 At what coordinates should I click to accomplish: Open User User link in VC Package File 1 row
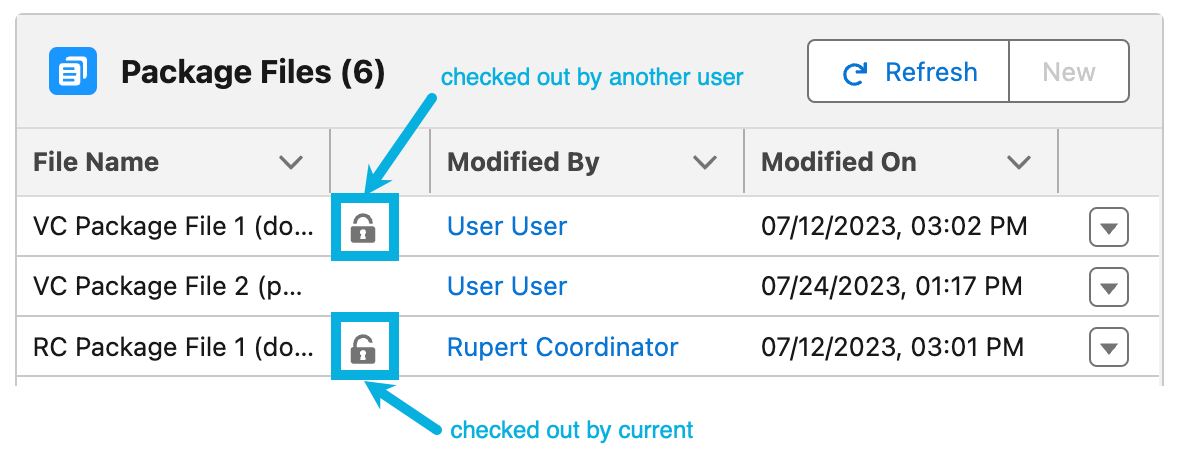click(507, 227)
